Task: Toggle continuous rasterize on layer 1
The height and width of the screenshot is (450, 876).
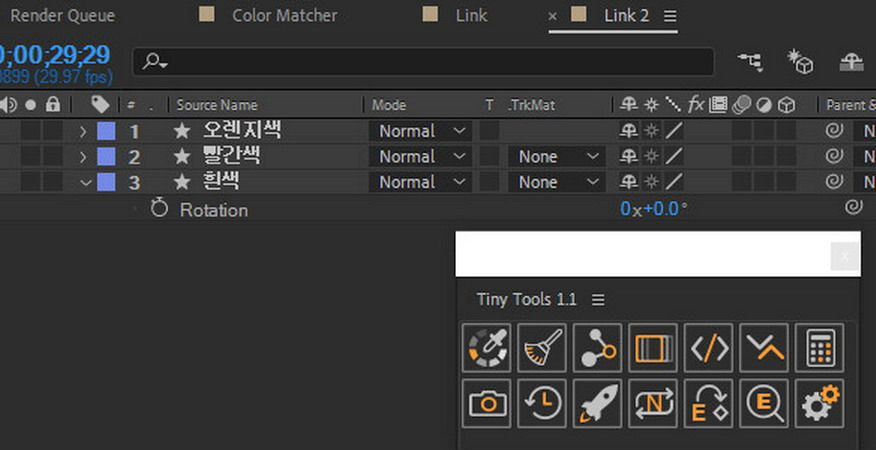Action: click(651, 131)
